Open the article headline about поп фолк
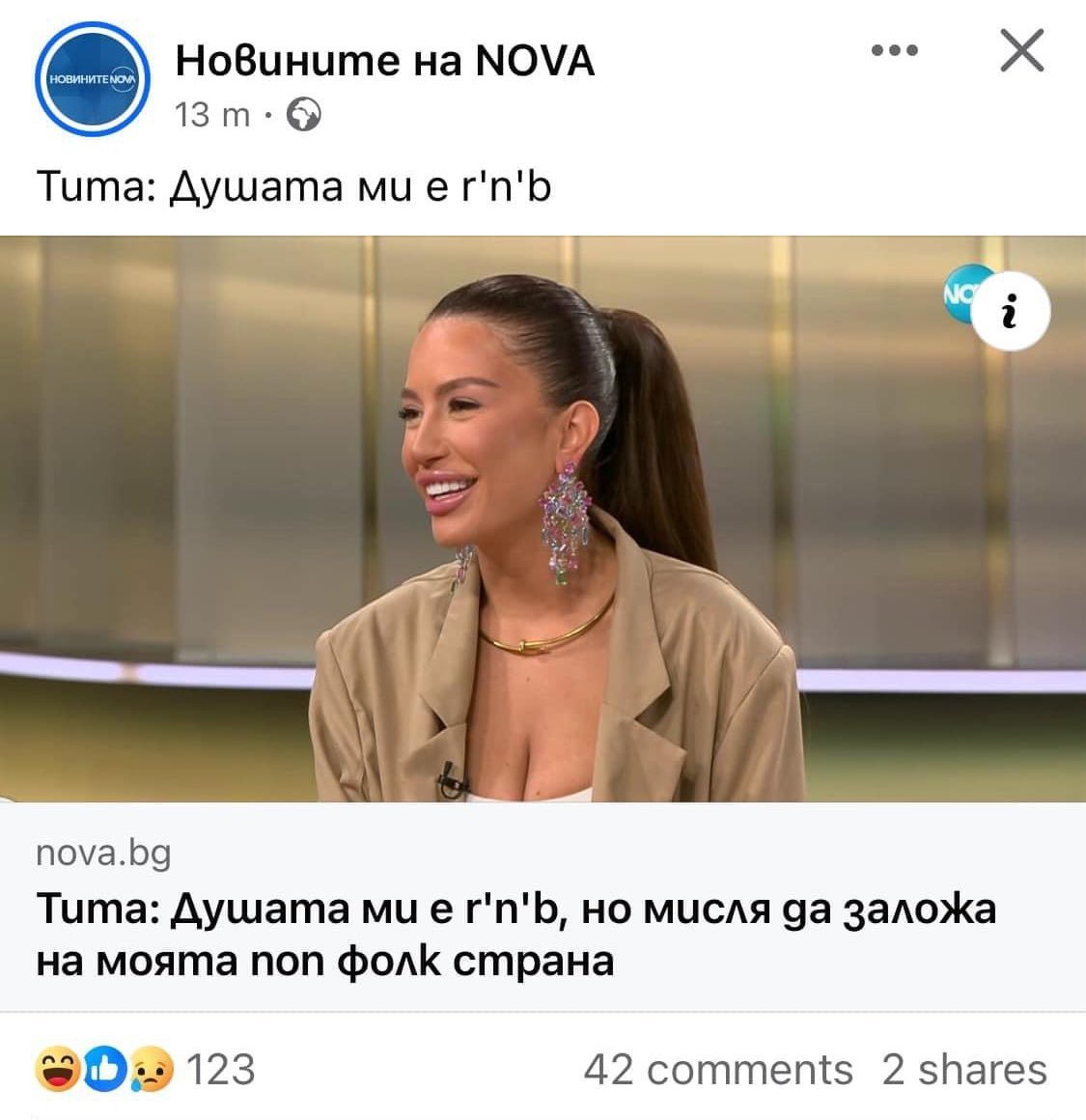 [x=515, y=935]
